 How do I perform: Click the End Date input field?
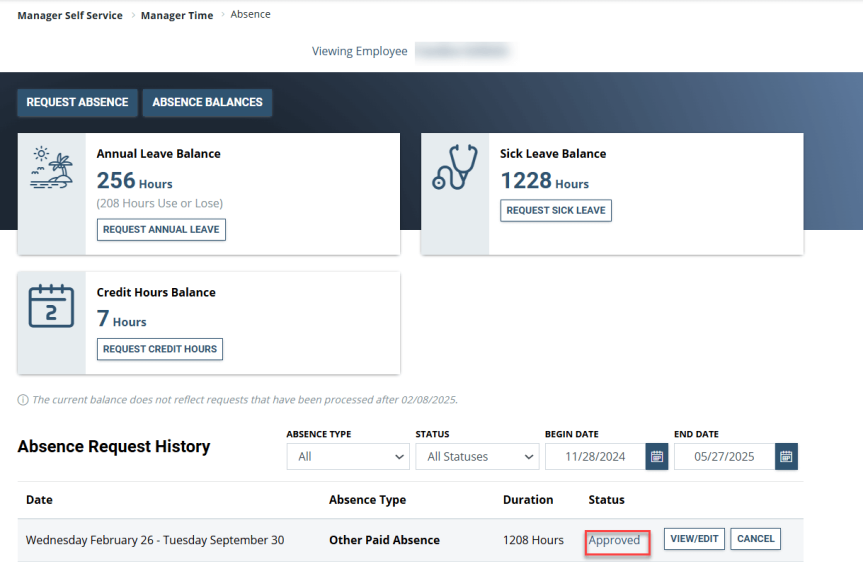click(x=724, y=457)
